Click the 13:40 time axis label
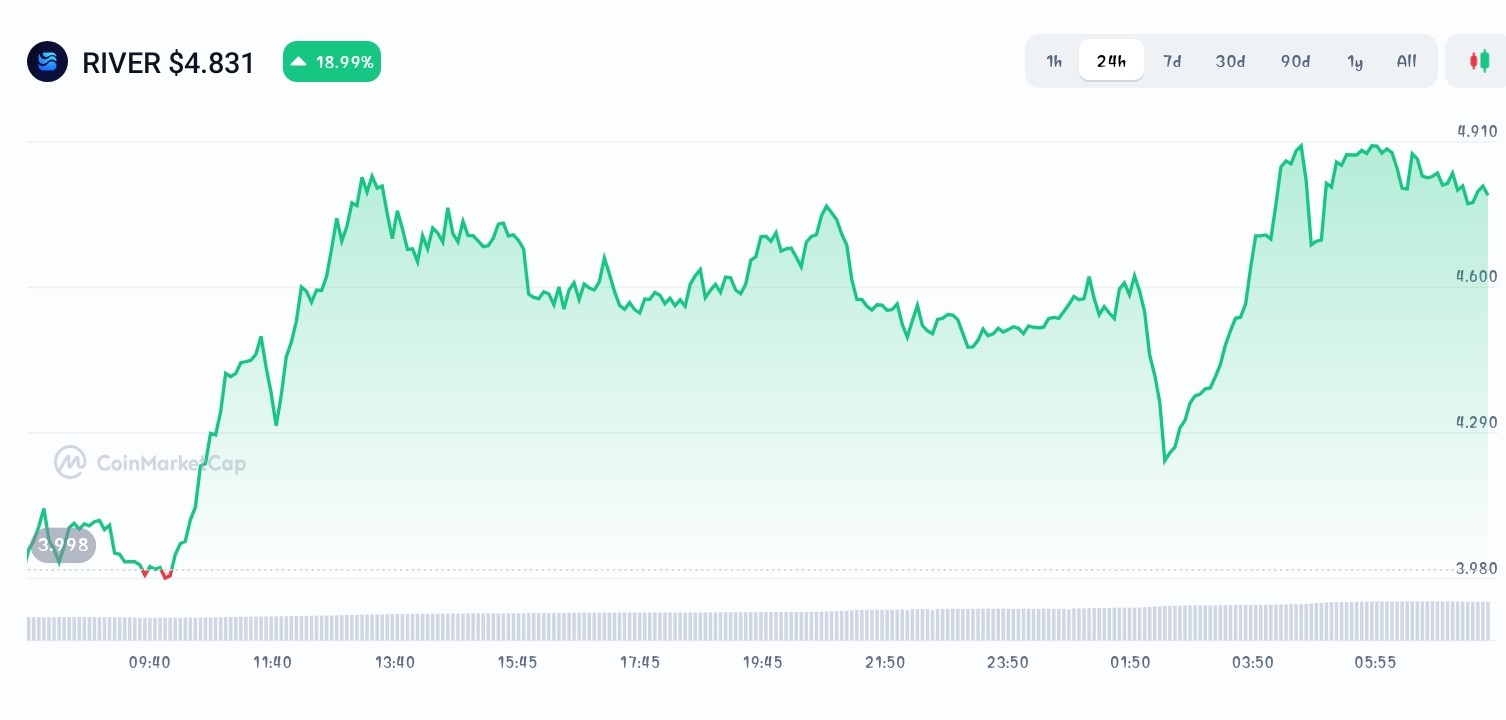This screenshot has width=1506, height=720. coord(395,662)
